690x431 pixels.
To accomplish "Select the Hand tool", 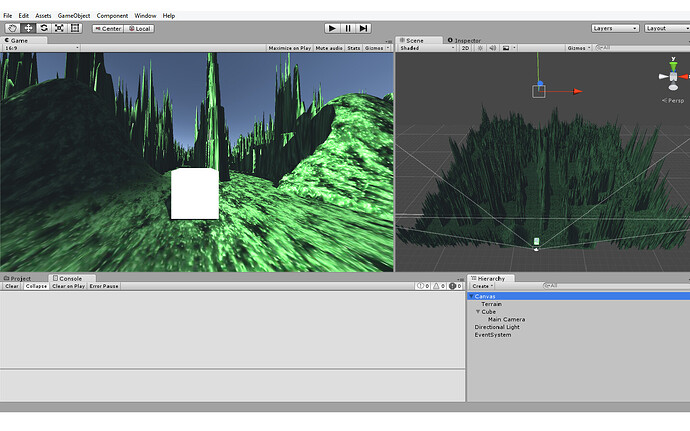I will 12,28.
